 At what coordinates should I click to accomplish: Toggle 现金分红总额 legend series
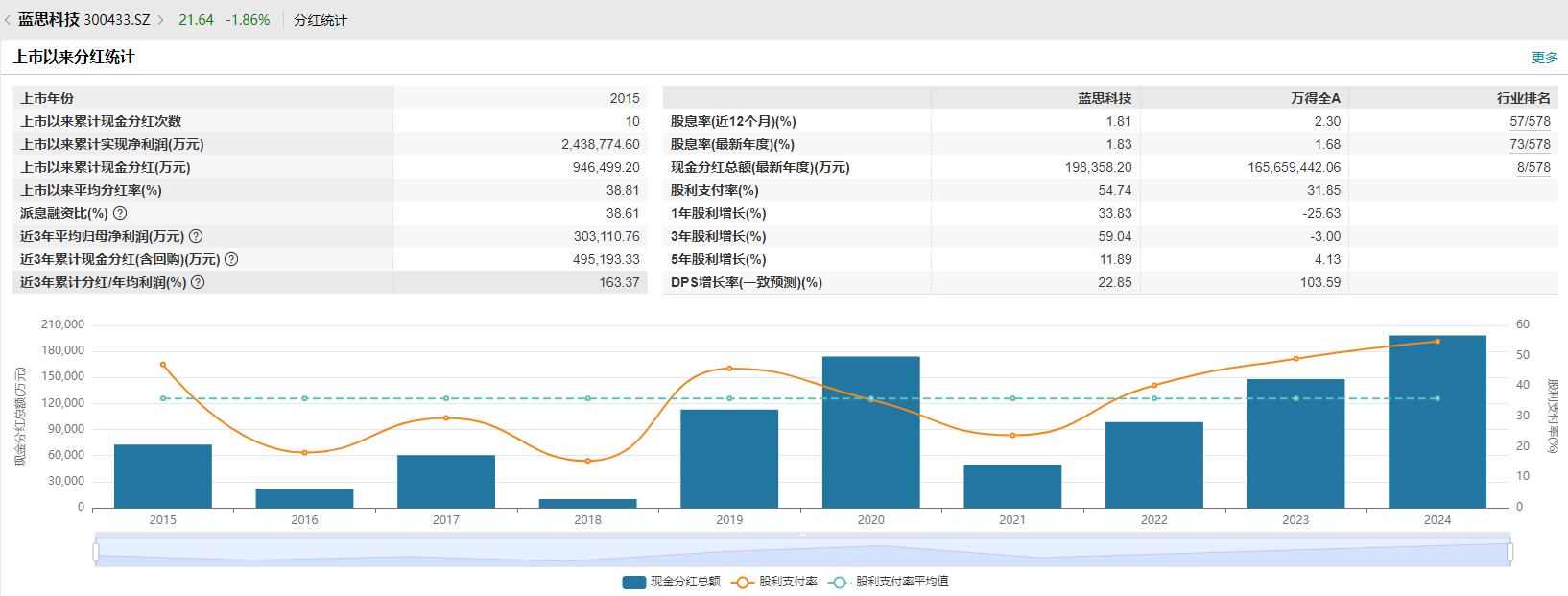(671, 582)
